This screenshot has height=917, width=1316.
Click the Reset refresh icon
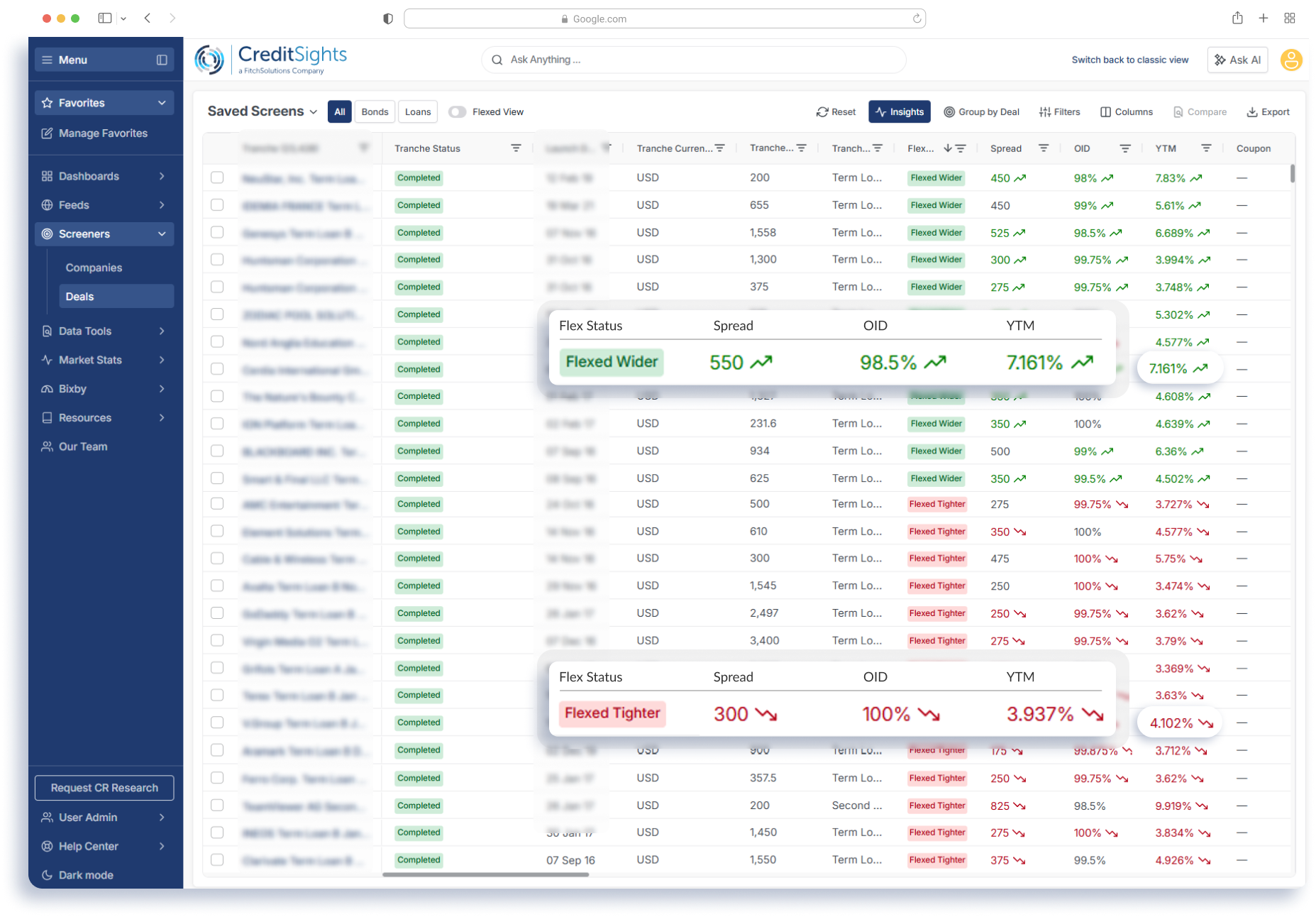(822, 112)
